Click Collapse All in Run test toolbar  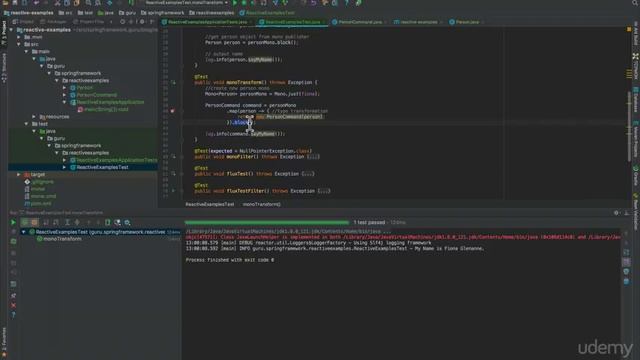[x=77, y=222]
